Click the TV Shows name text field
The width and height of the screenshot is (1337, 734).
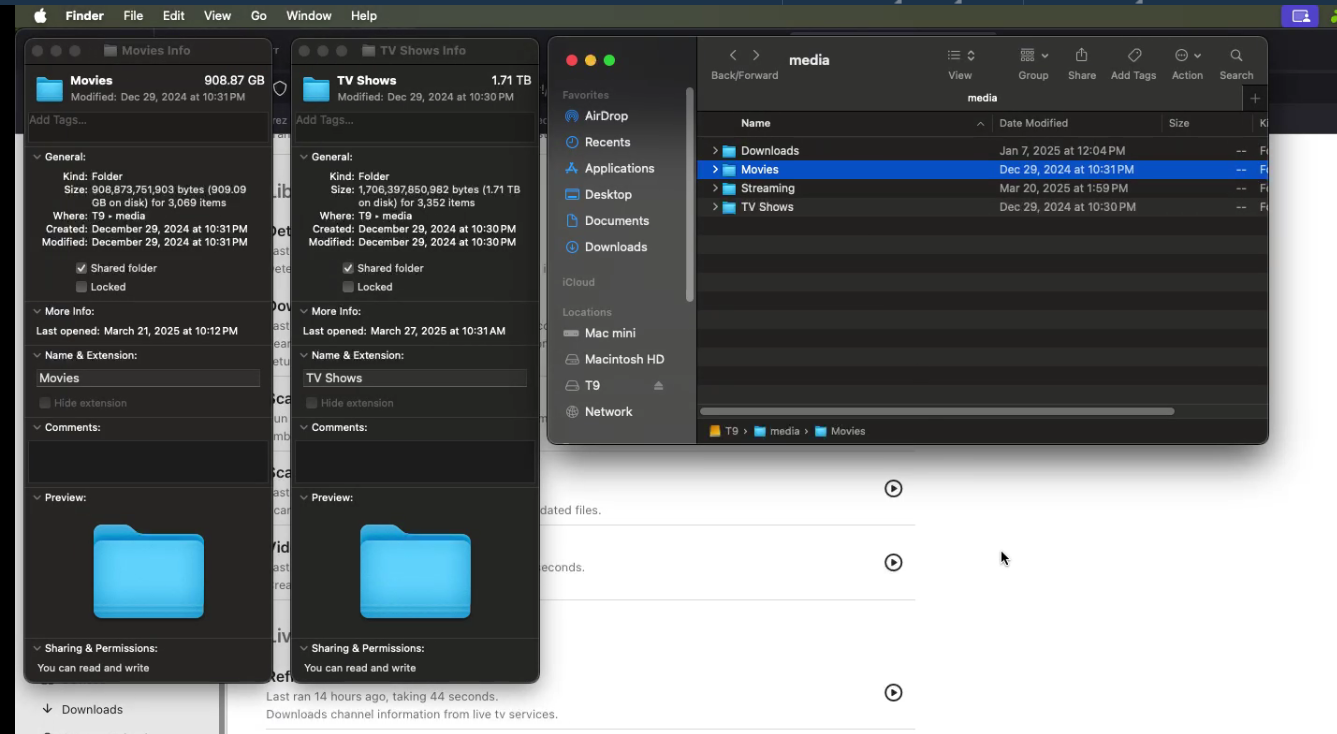pyautogui.click(x=414, y=378)
